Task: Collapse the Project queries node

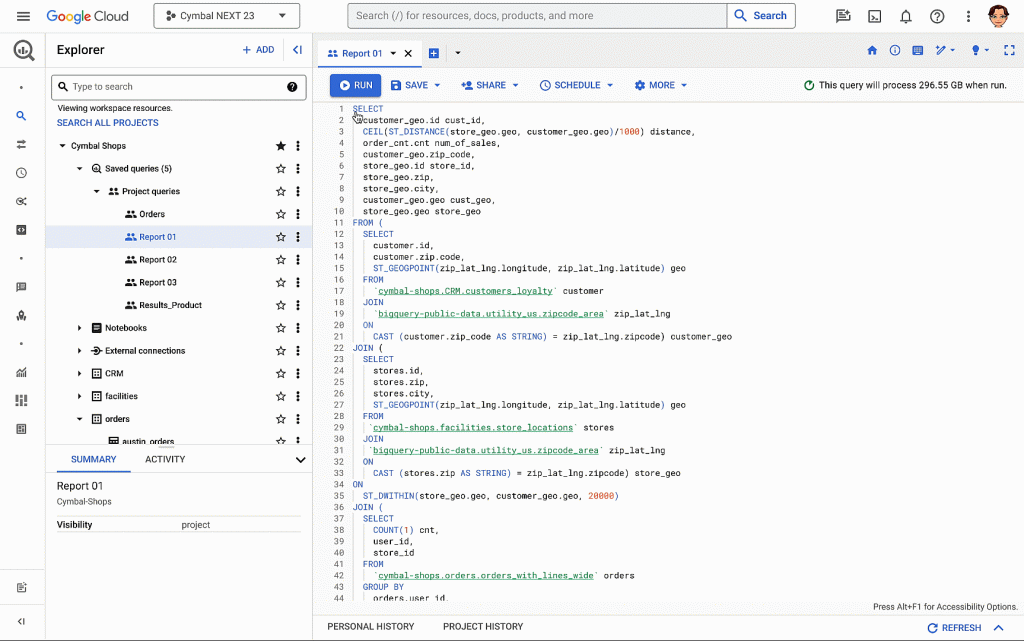Action: 97,191
